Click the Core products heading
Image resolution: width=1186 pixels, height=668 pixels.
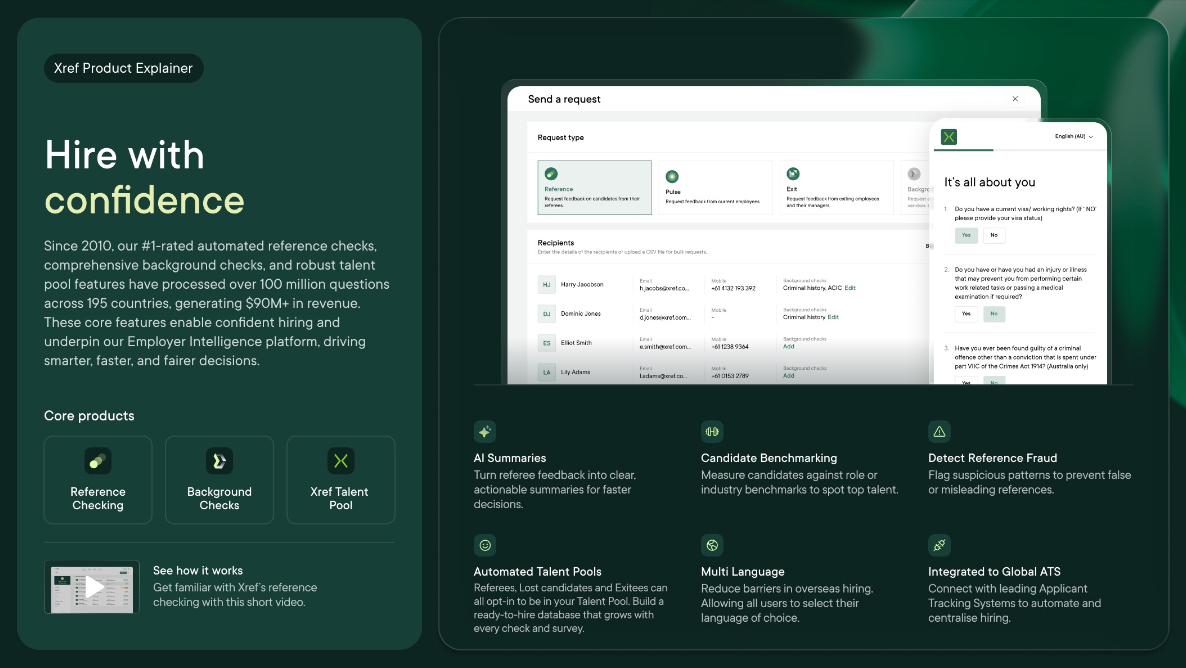click(89, 415)
